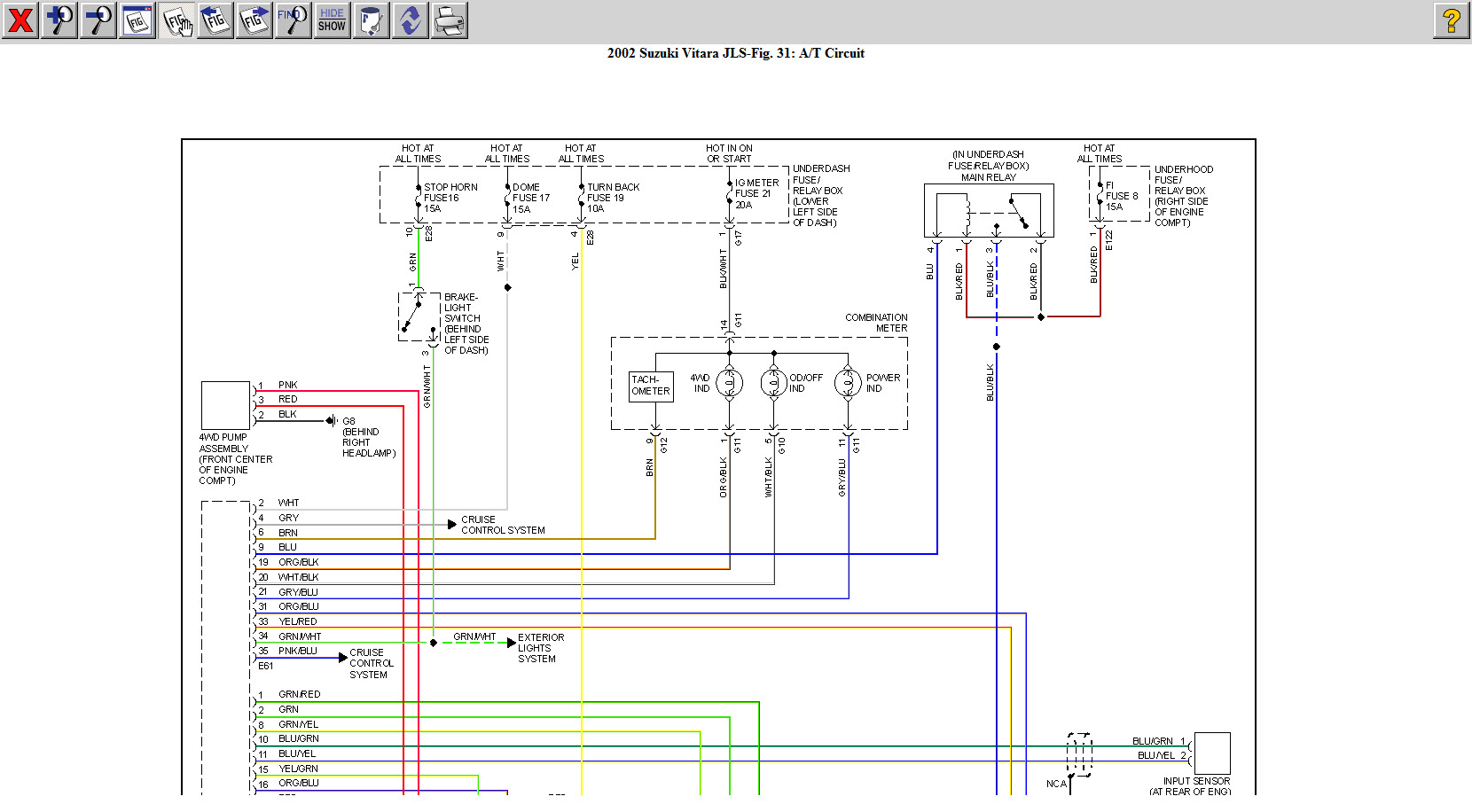Click the Tachometer box in diagram

tap(651, 386)
